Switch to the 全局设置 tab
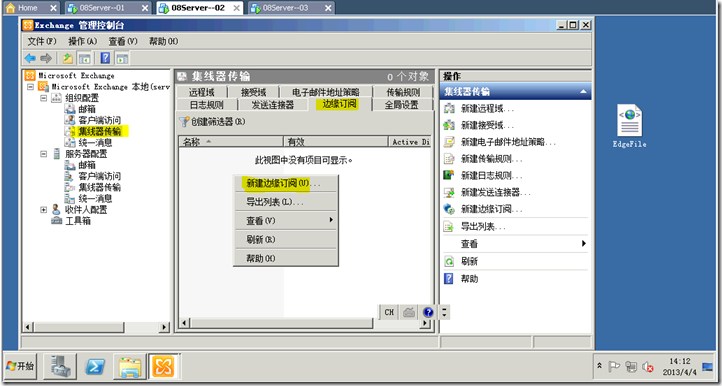 click(x=402, y=105)
